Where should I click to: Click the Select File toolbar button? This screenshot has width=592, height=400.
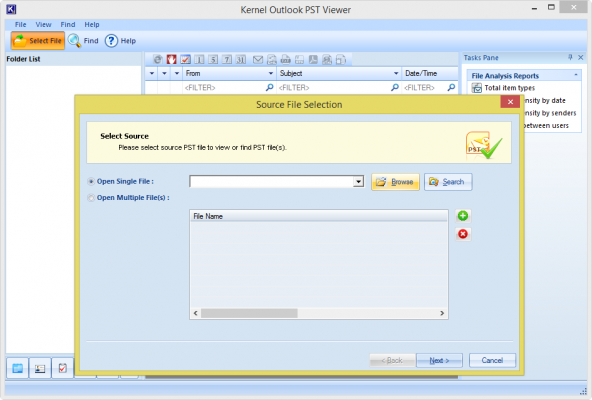38,40
